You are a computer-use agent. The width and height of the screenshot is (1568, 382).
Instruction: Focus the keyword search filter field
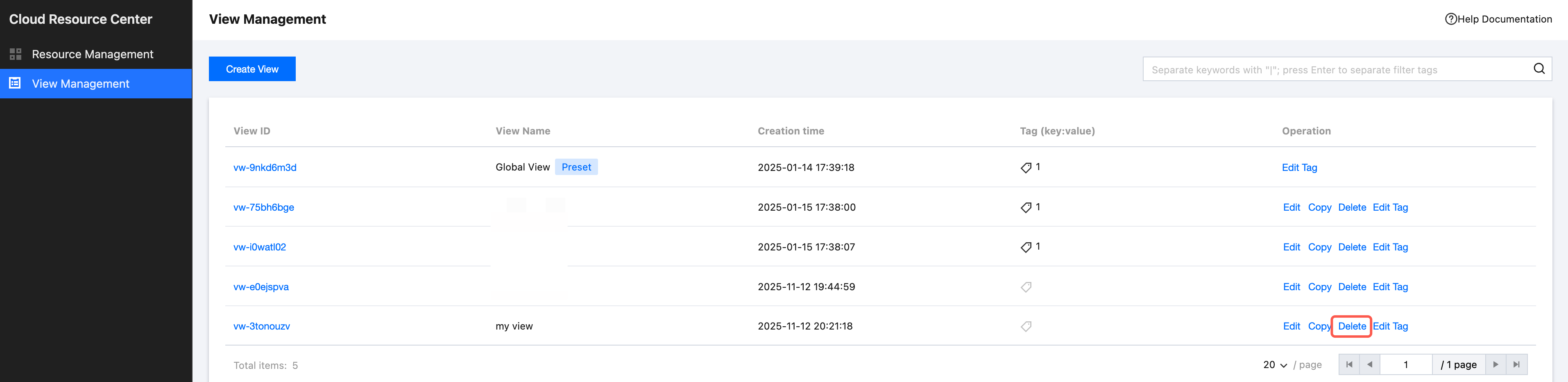point(1333,69)
